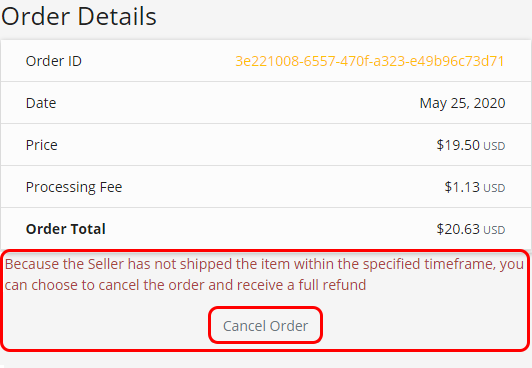This screenshot has height=368, width=532.
Task: Click the Order ID label
Action: [54, 61]
